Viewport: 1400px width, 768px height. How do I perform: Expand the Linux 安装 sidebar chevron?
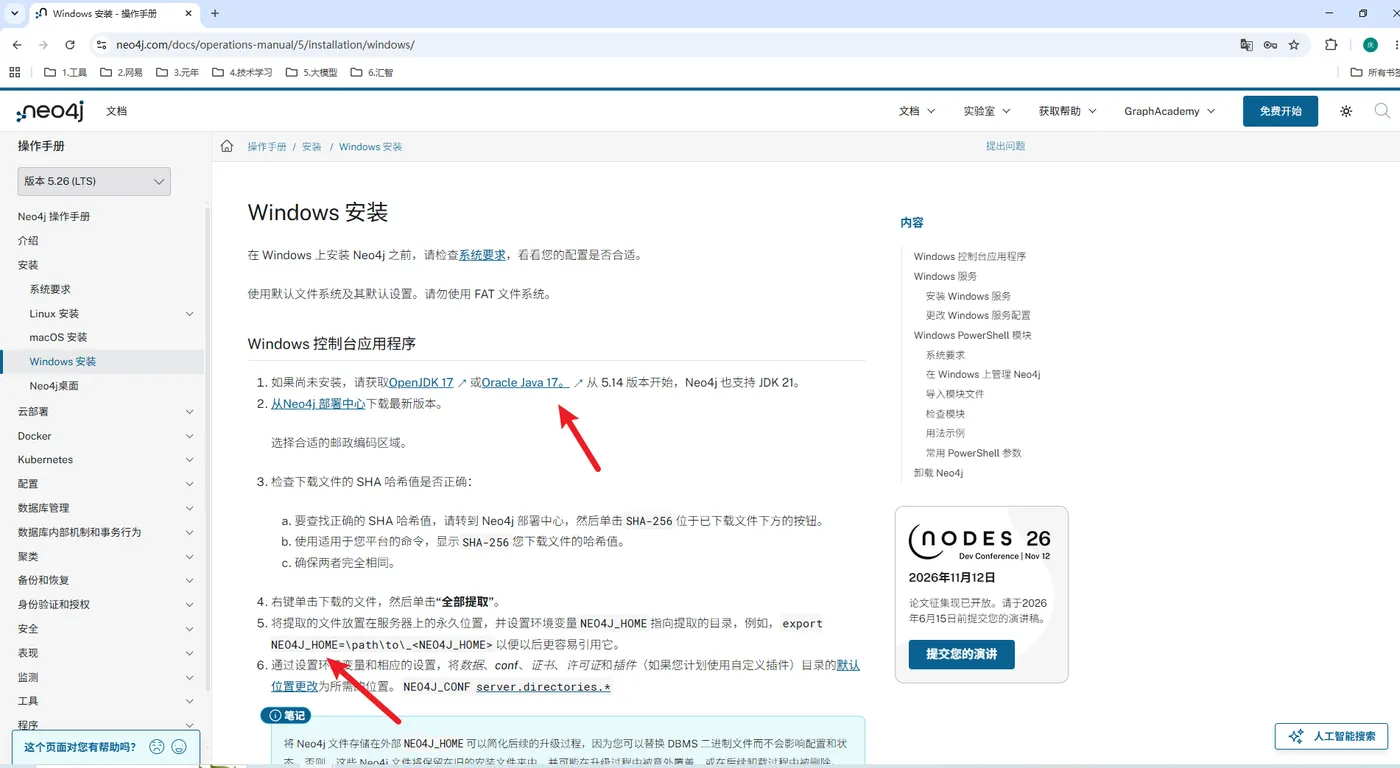coord(190,314)
